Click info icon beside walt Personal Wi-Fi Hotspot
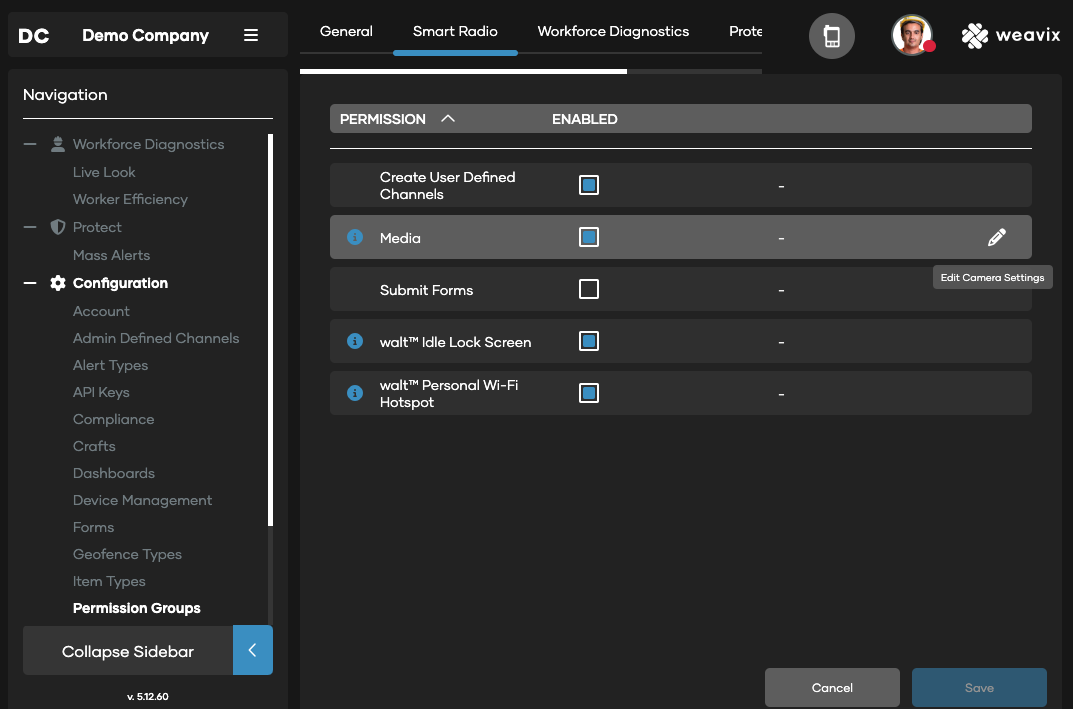 354,393
